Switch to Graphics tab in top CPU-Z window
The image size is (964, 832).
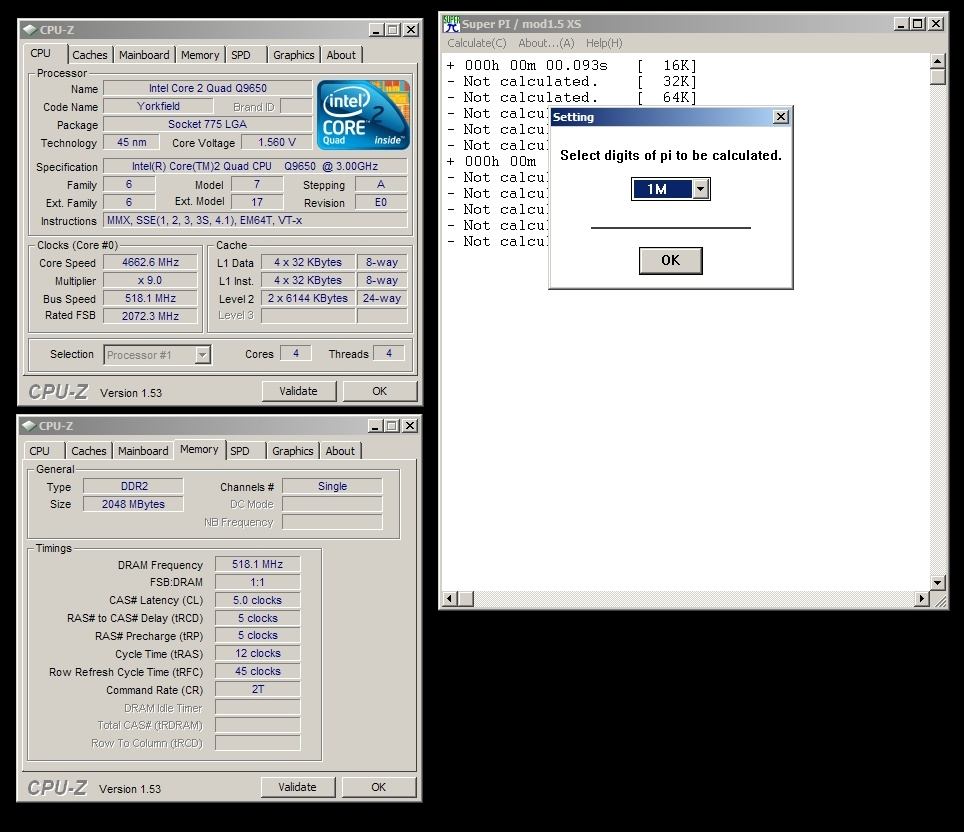pyautogui.click(x=293, y=55)
